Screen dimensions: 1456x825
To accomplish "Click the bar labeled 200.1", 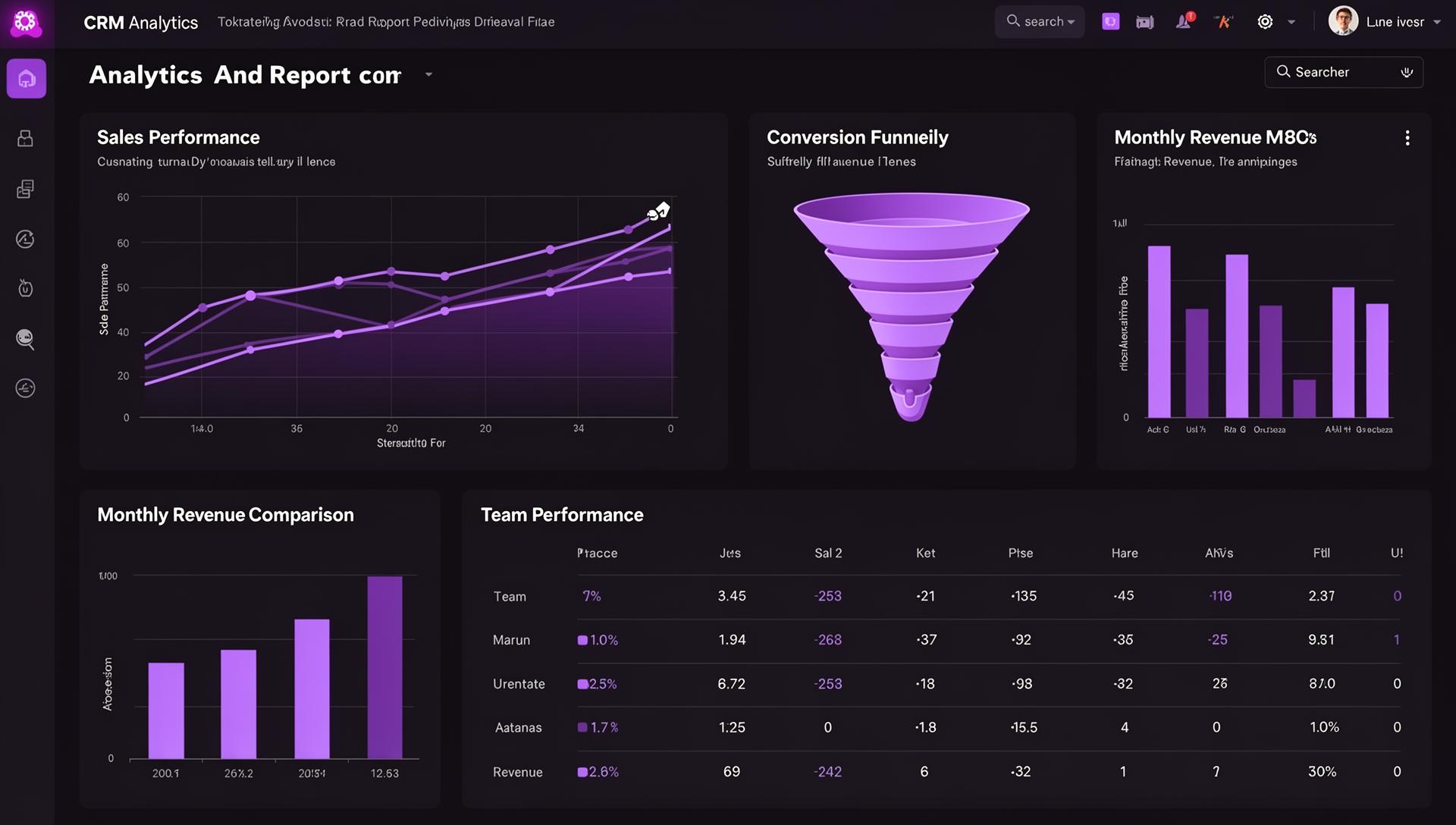I will pyautogui.click(x=166, y=711).
